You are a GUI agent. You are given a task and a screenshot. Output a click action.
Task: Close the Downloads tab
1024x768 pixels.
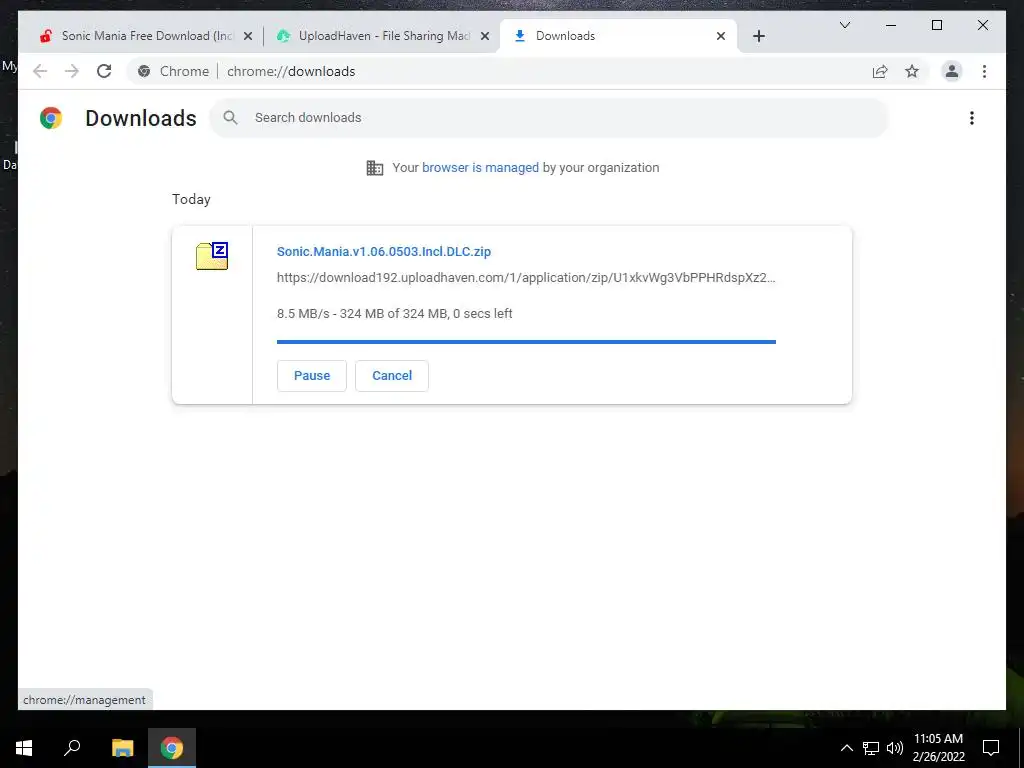point(721,37)
